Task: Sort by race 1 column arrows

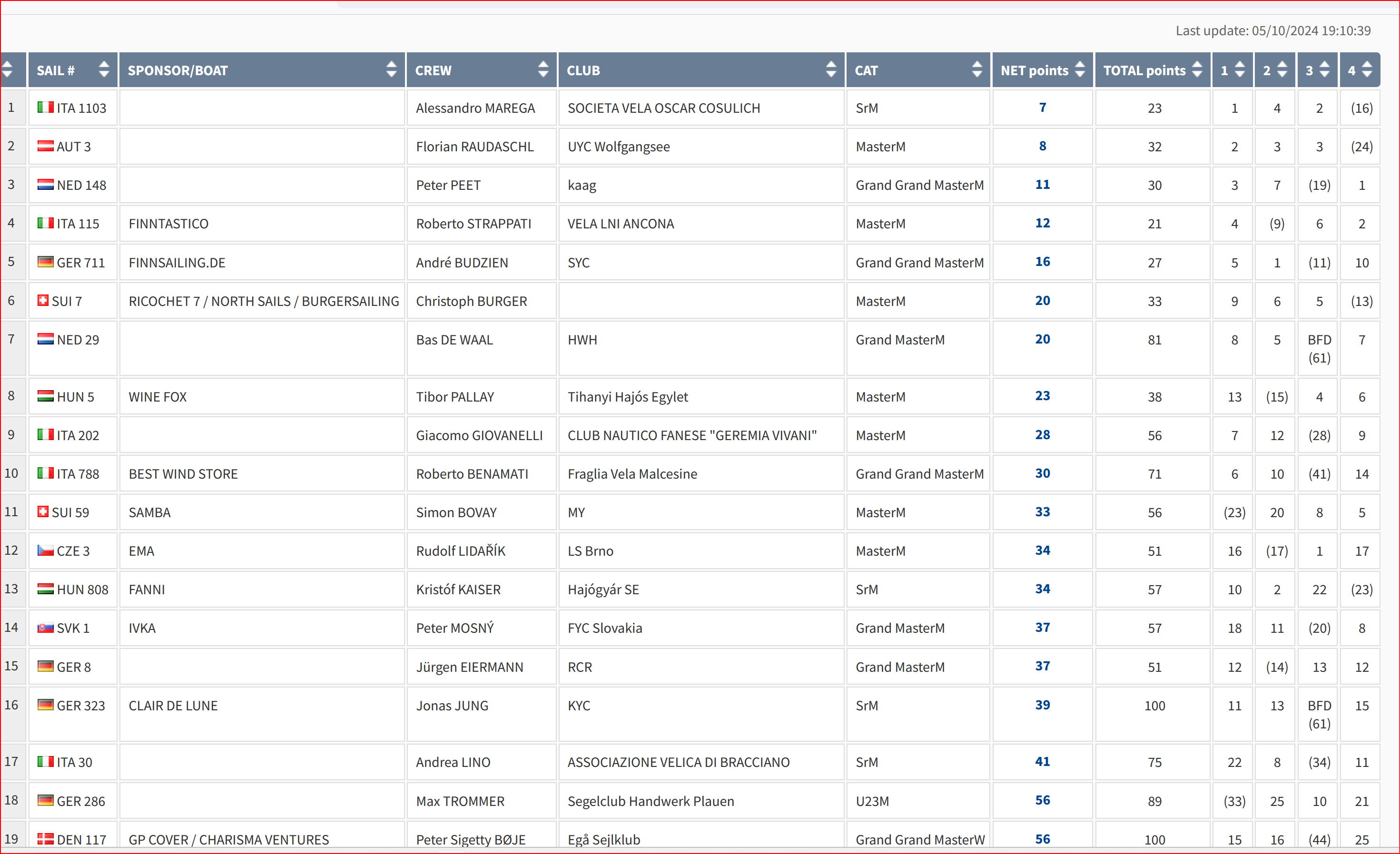Action: tap(1240, 69)
